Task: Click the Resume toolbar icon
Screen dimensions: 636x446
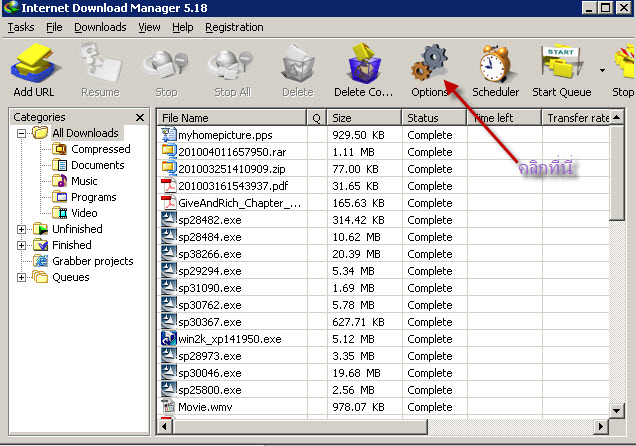Action: [x=100, y=64]
